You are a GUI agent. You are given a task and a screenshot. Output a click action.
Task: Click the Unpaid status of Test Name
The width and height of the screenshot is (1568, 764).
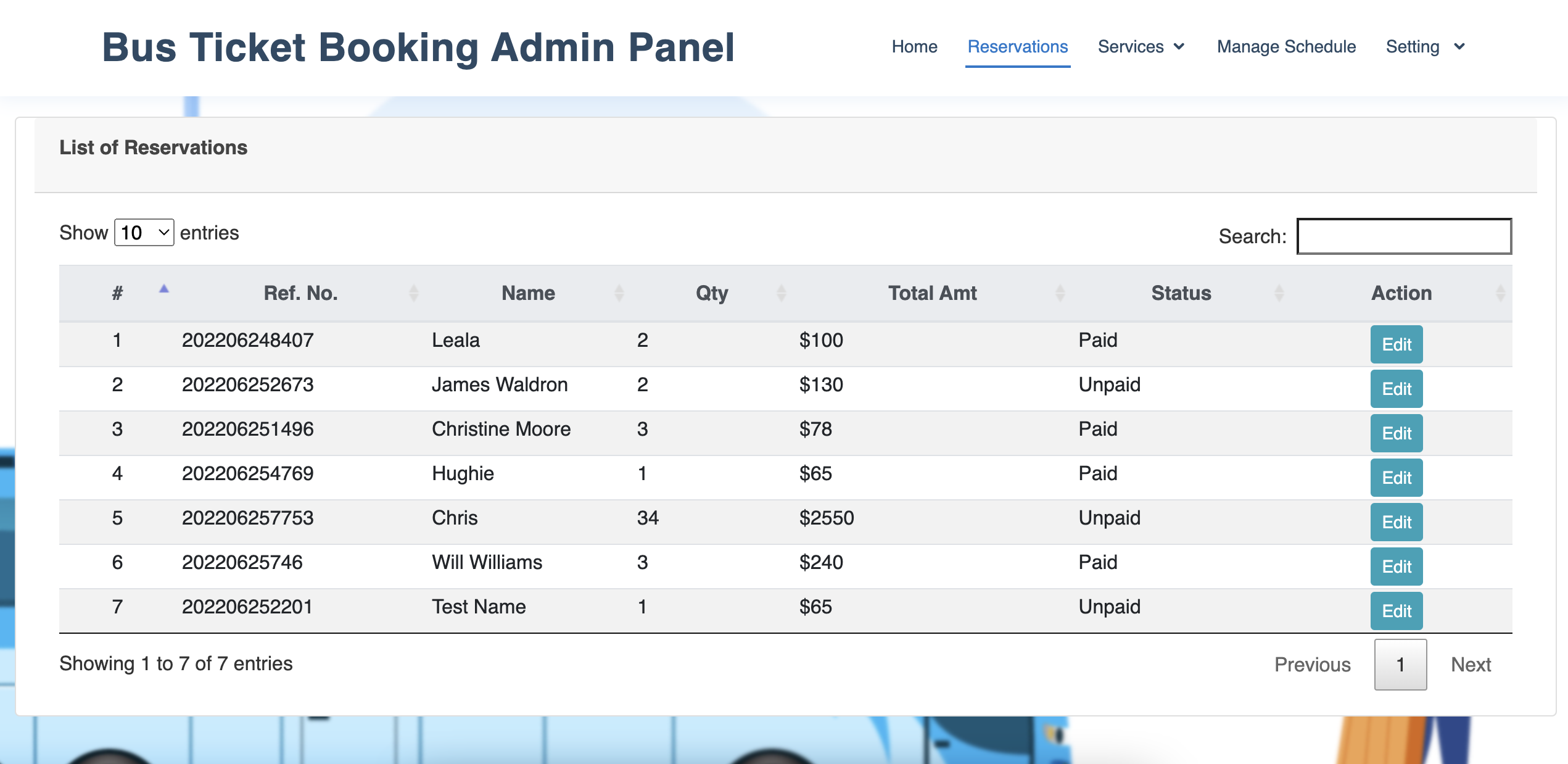[1109, 607]
